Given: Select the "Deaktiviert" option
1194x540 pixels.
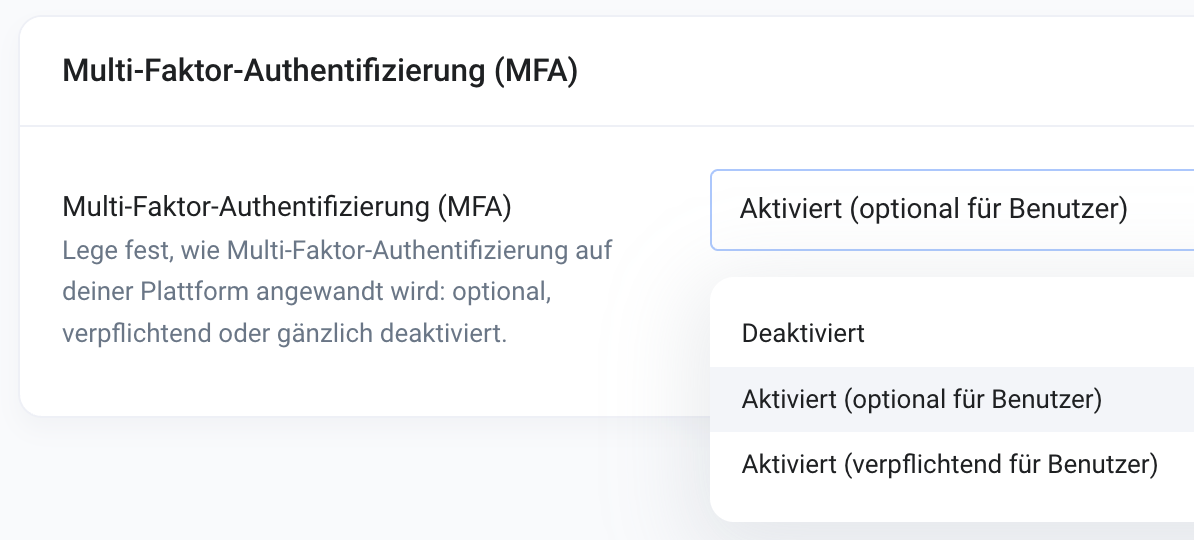Looking at the screenshot, I should click(803, 333).
